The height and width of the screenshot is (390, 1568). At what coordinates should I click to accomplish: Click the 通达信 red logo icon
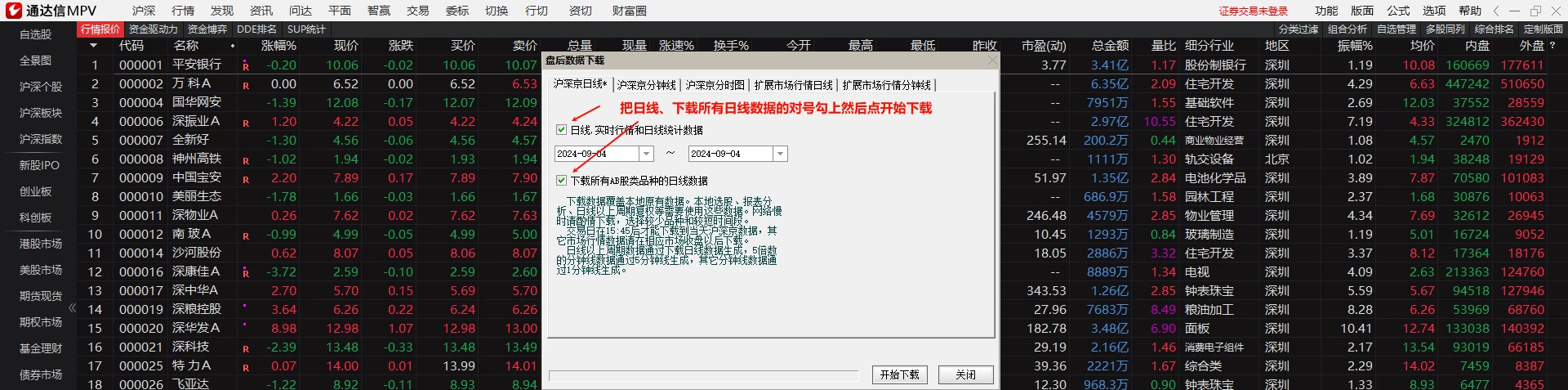[x=13, y=11]
